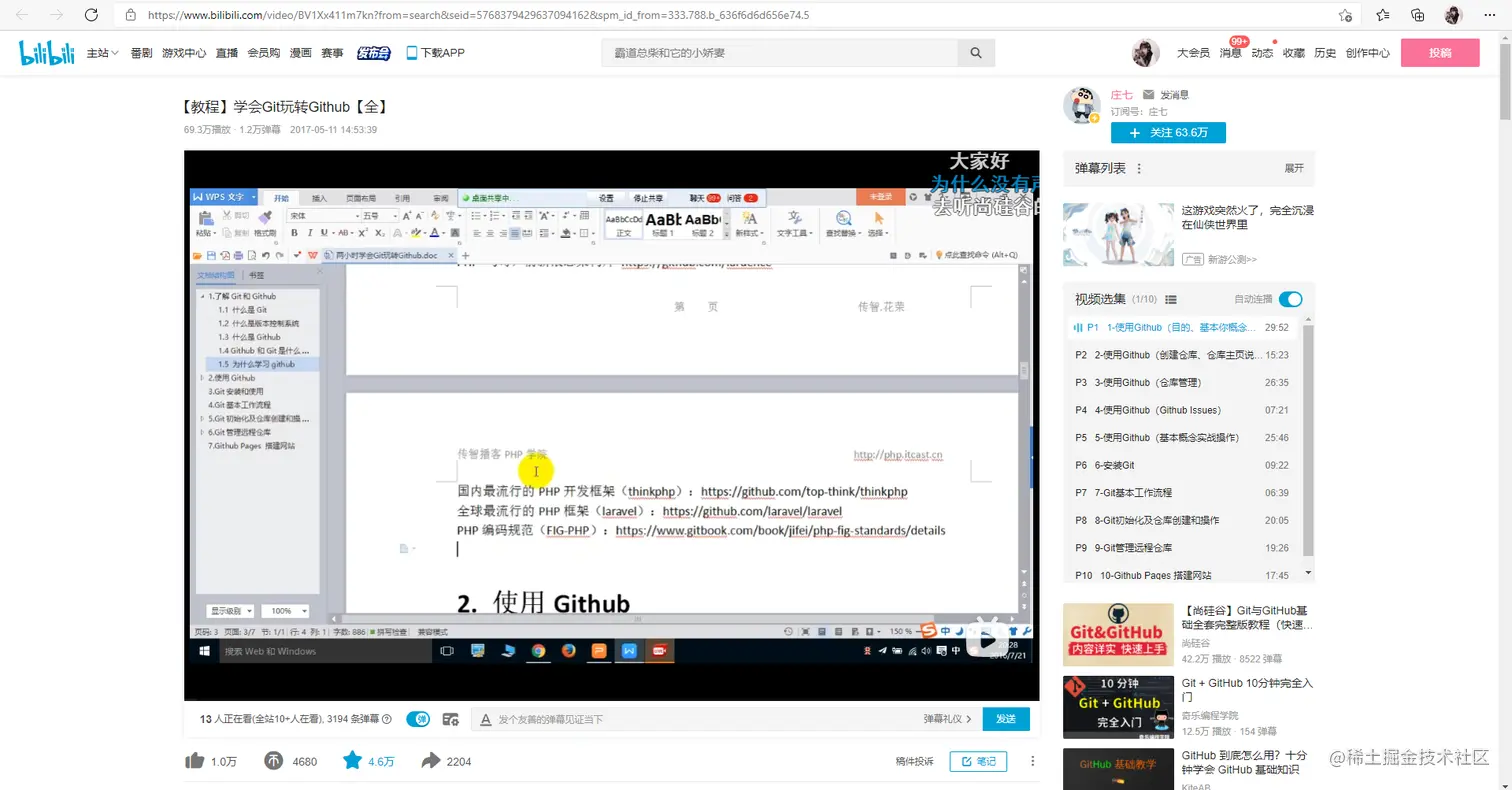Open 历史 in the header
Screen dimensions: 1512x790
pyautogui.click(x=1325, y=53)
